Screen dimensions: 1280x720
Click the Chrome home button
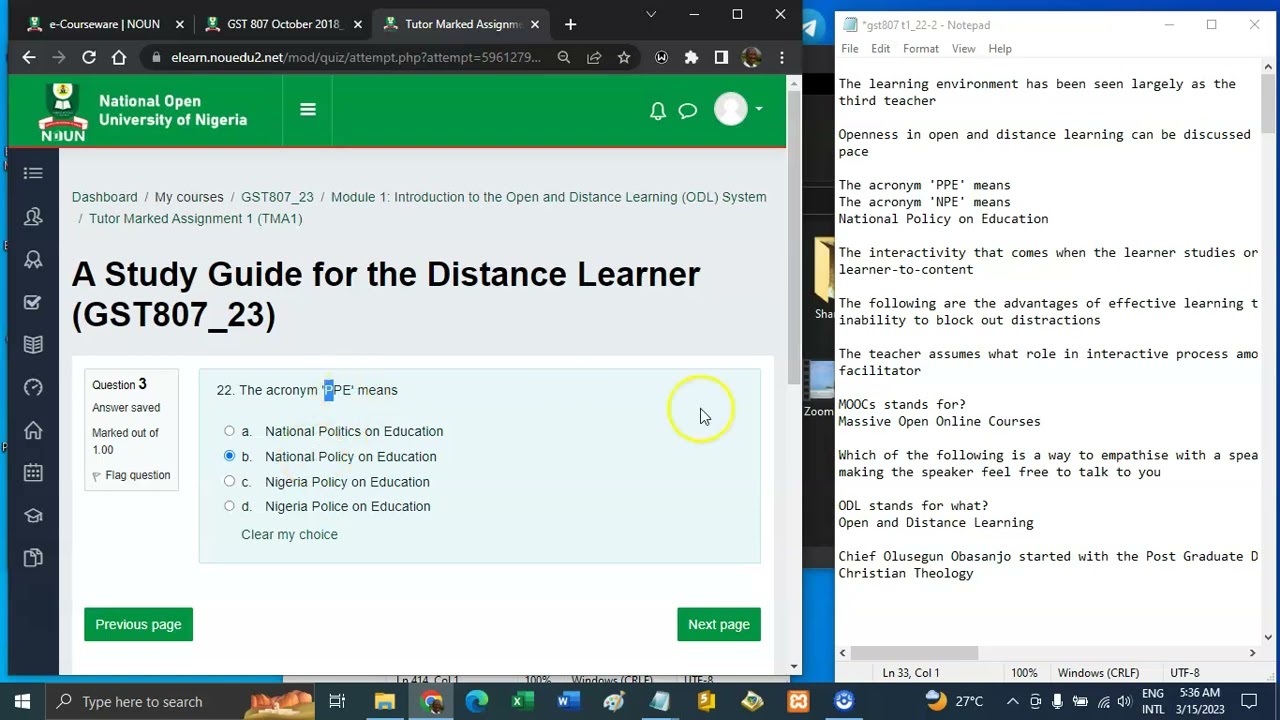(119, 58)
